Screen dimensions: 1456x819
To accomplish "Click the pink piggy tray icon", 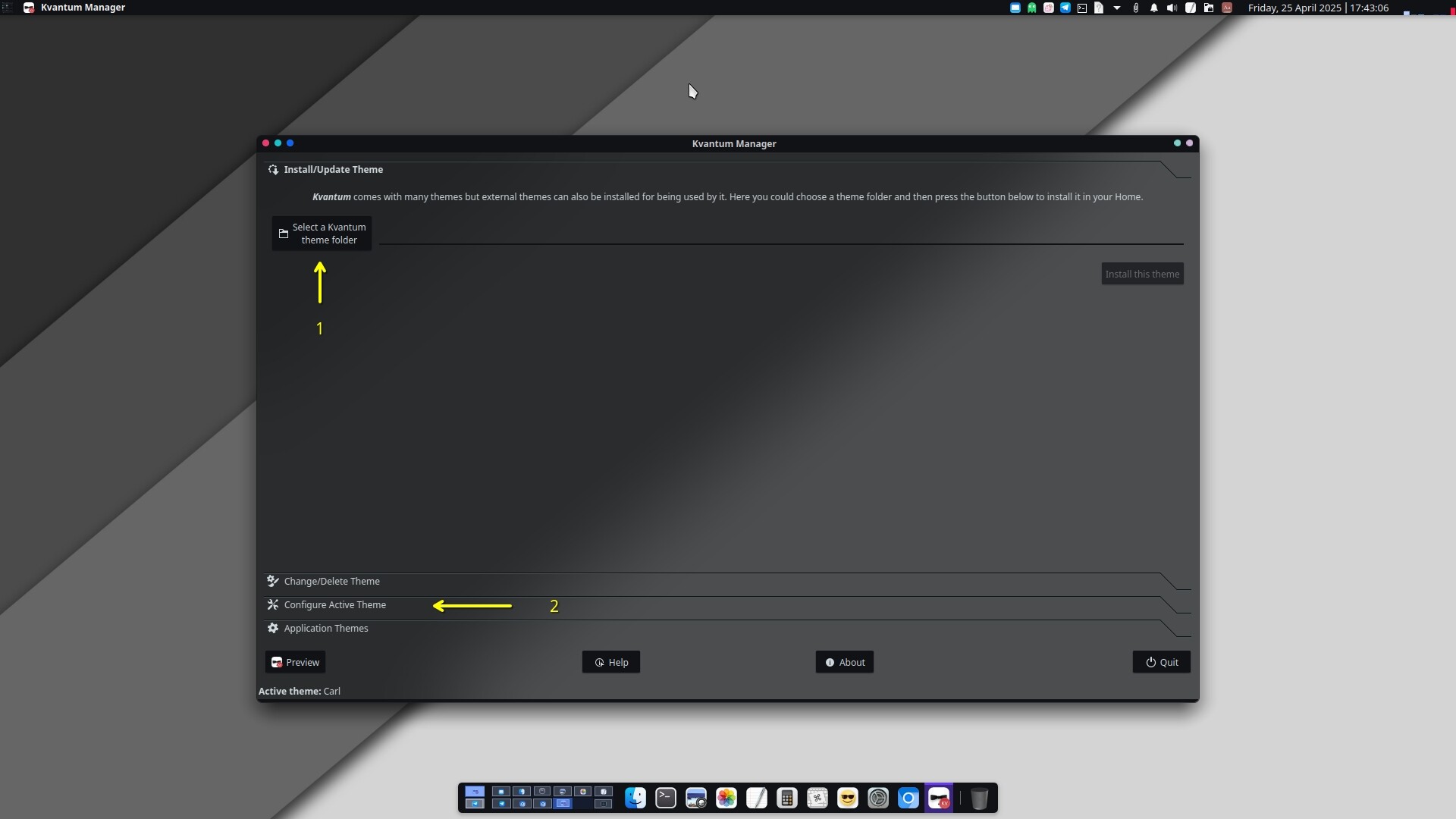I will 1049,8.
